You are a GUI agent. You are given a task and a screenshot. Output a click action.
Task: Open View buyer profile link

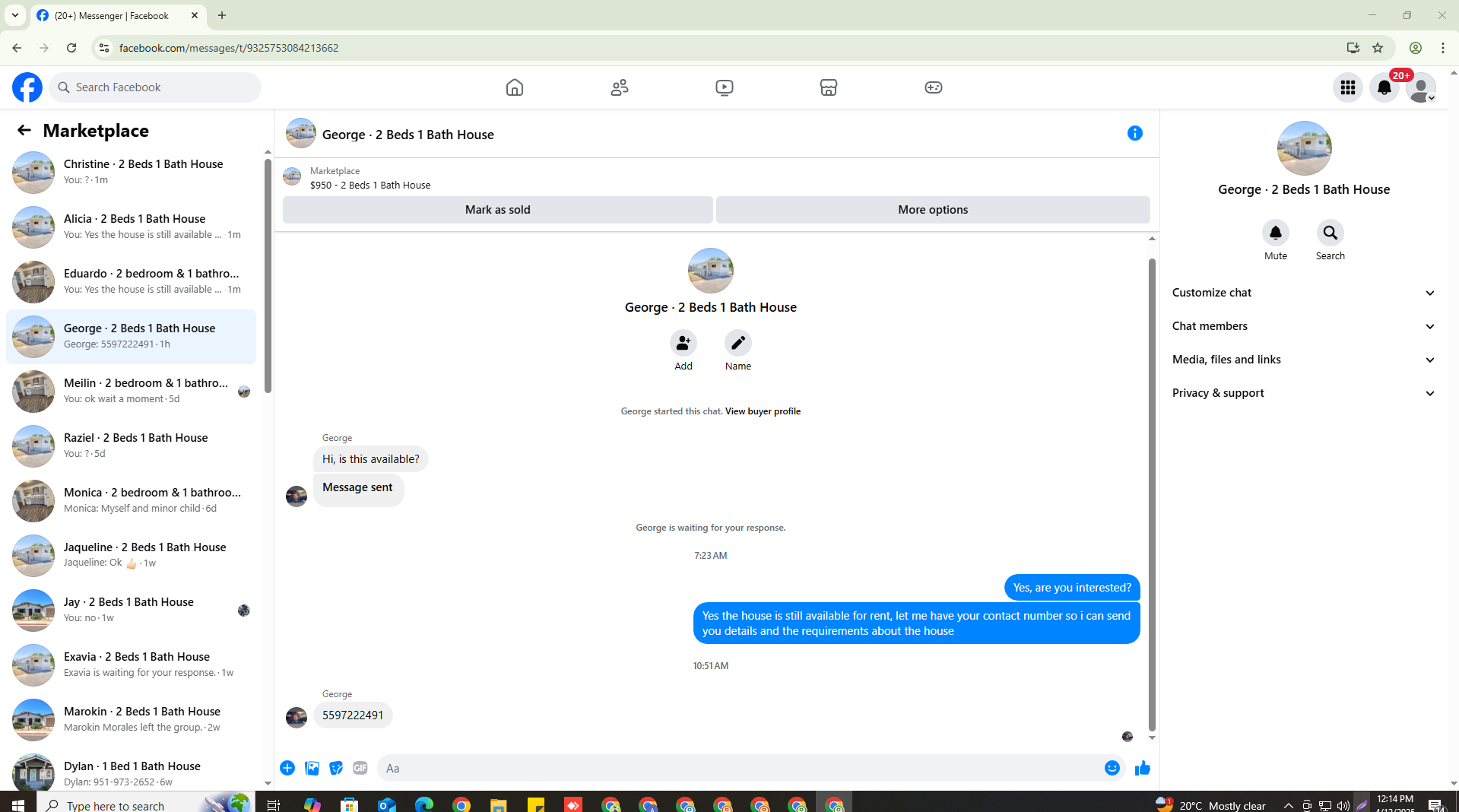click(x=763, y=411)
